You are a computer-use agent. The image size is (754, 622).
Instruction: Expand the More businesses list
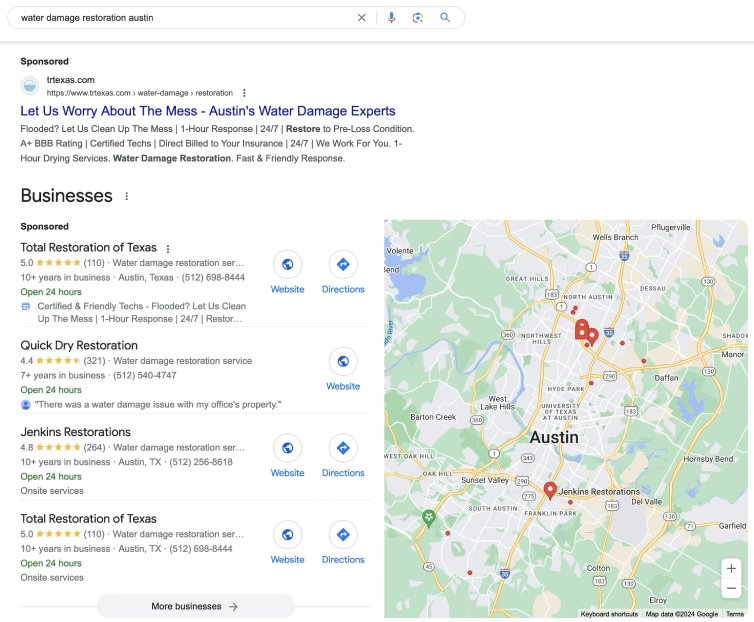coord(195,606)
